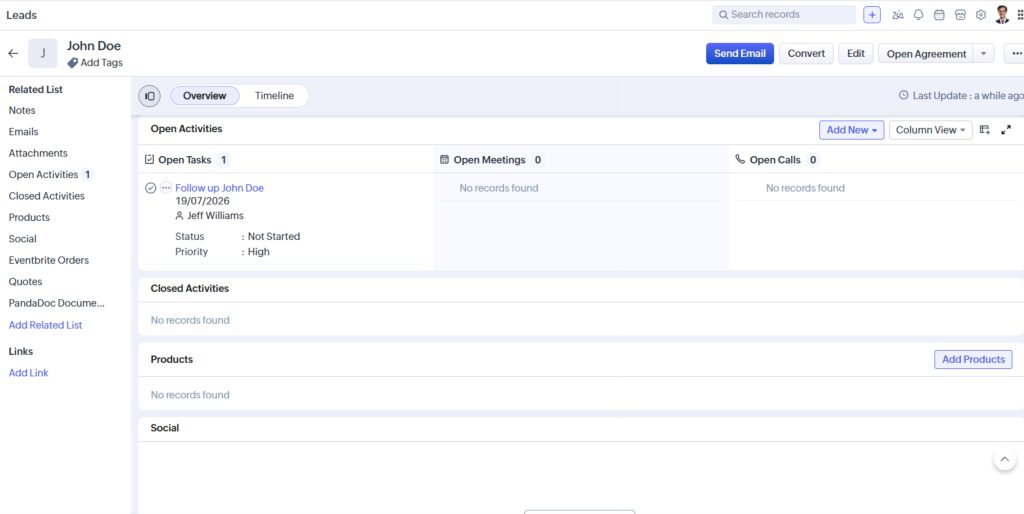Screen dimensions: 1024x514
Task: Open the user profile avatar
Action: tap(1002, 14)
